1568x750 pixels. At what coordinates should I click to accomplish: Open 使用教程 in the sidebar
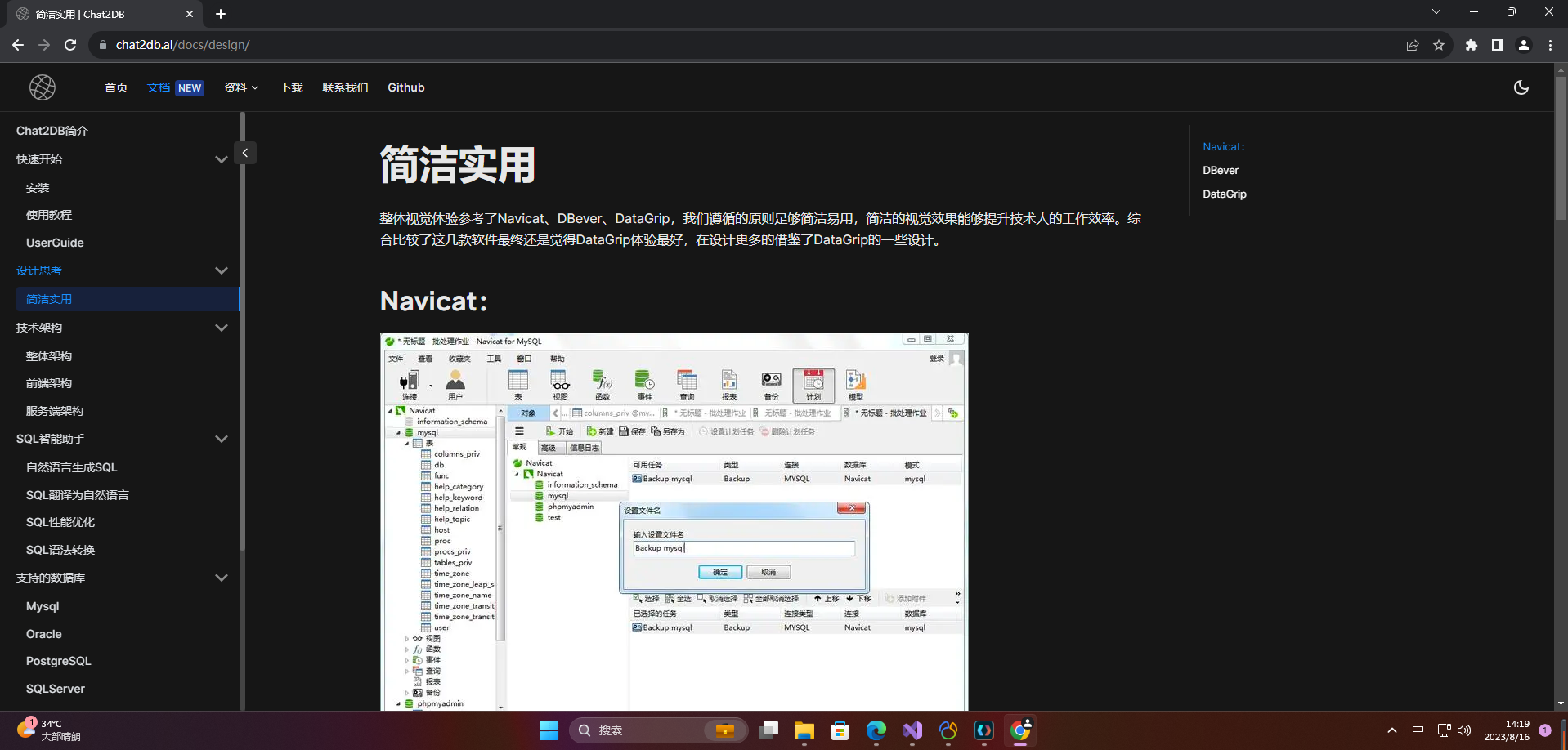49,215
